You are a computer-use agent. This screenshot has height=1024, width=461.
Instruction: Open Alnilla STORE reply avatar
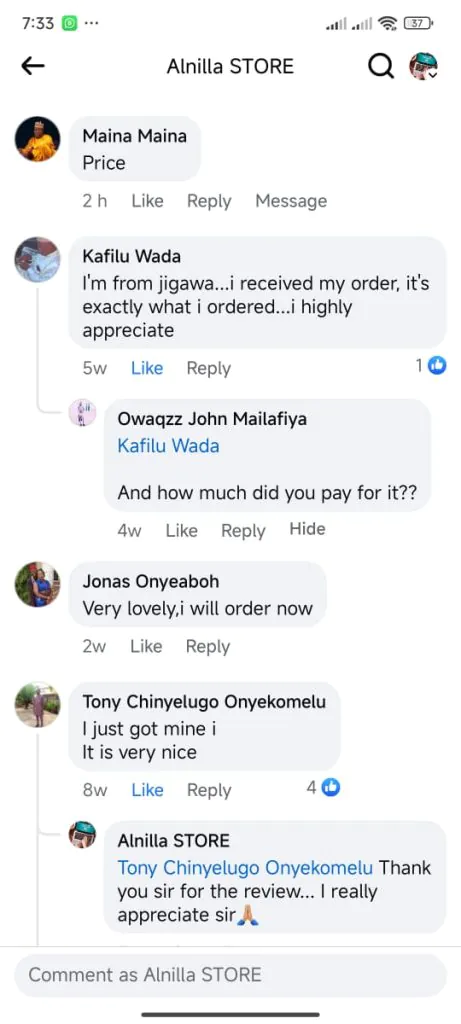[x=82, y=835]
